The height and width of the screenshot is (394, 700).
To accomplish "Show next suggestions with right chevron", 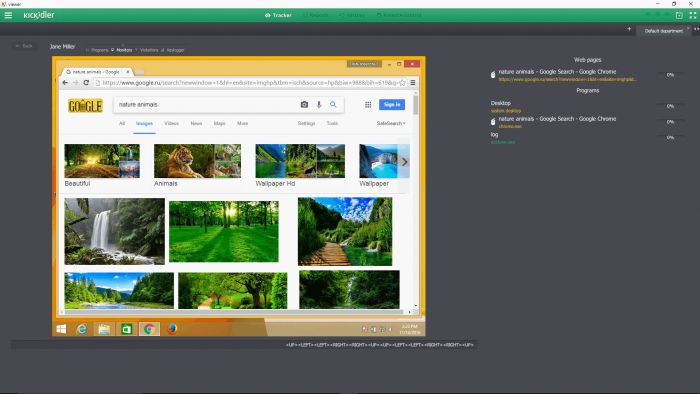I will tap(404, 162).
